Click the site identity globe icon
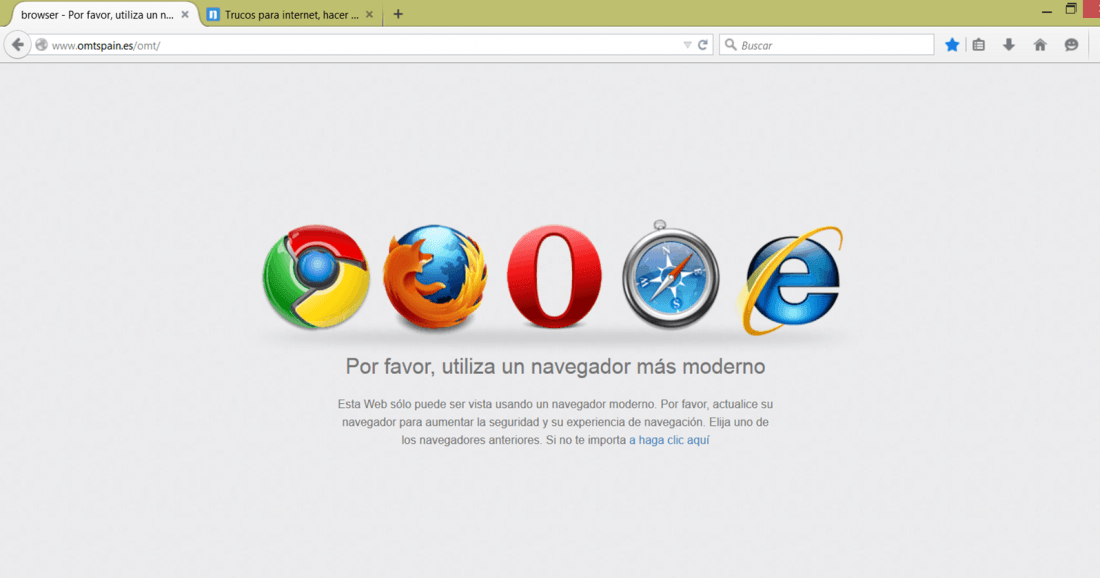This screenshot has width=1100, height=578. point(41,45)
